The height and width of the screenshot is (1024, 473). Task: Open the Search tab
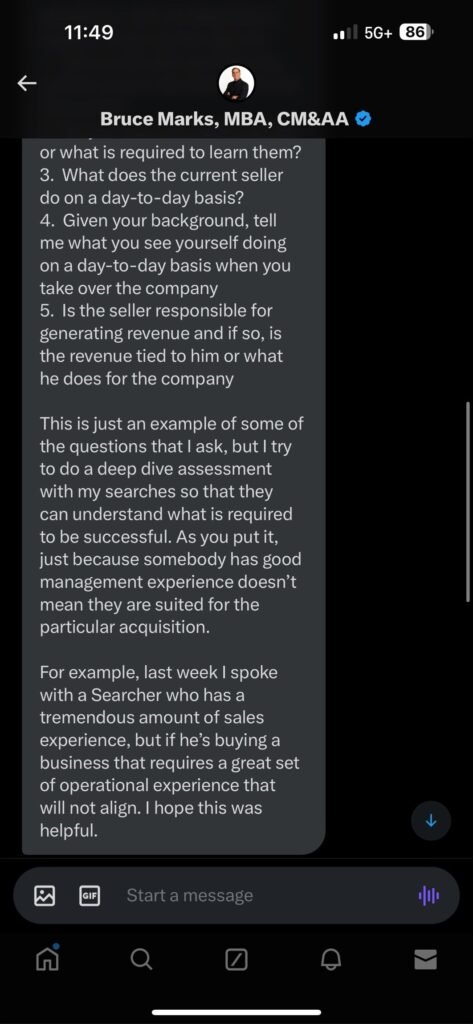(x=141, y=959)
